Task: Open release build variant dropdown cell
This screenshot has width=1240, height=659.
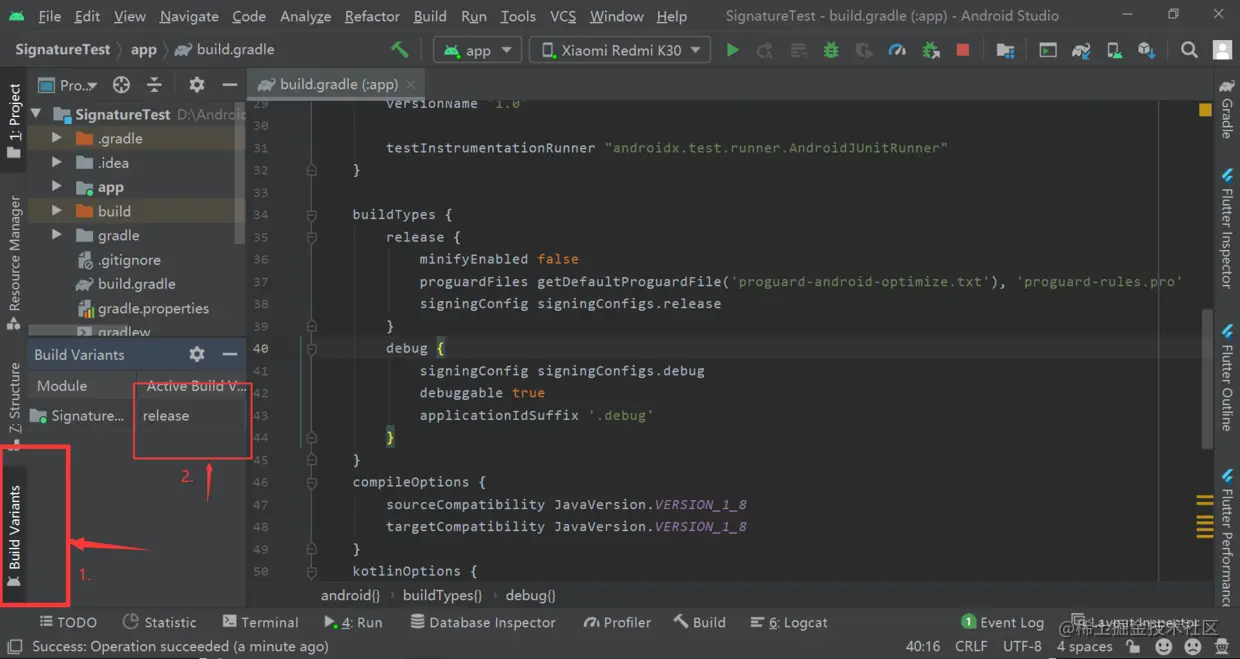Action: click(190, 416)
